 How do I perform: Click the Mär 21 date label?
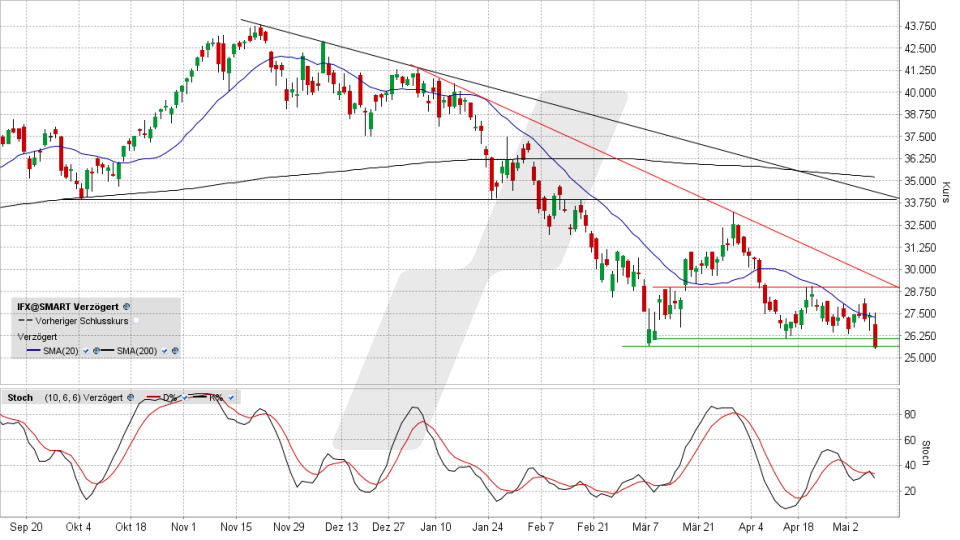699,527
